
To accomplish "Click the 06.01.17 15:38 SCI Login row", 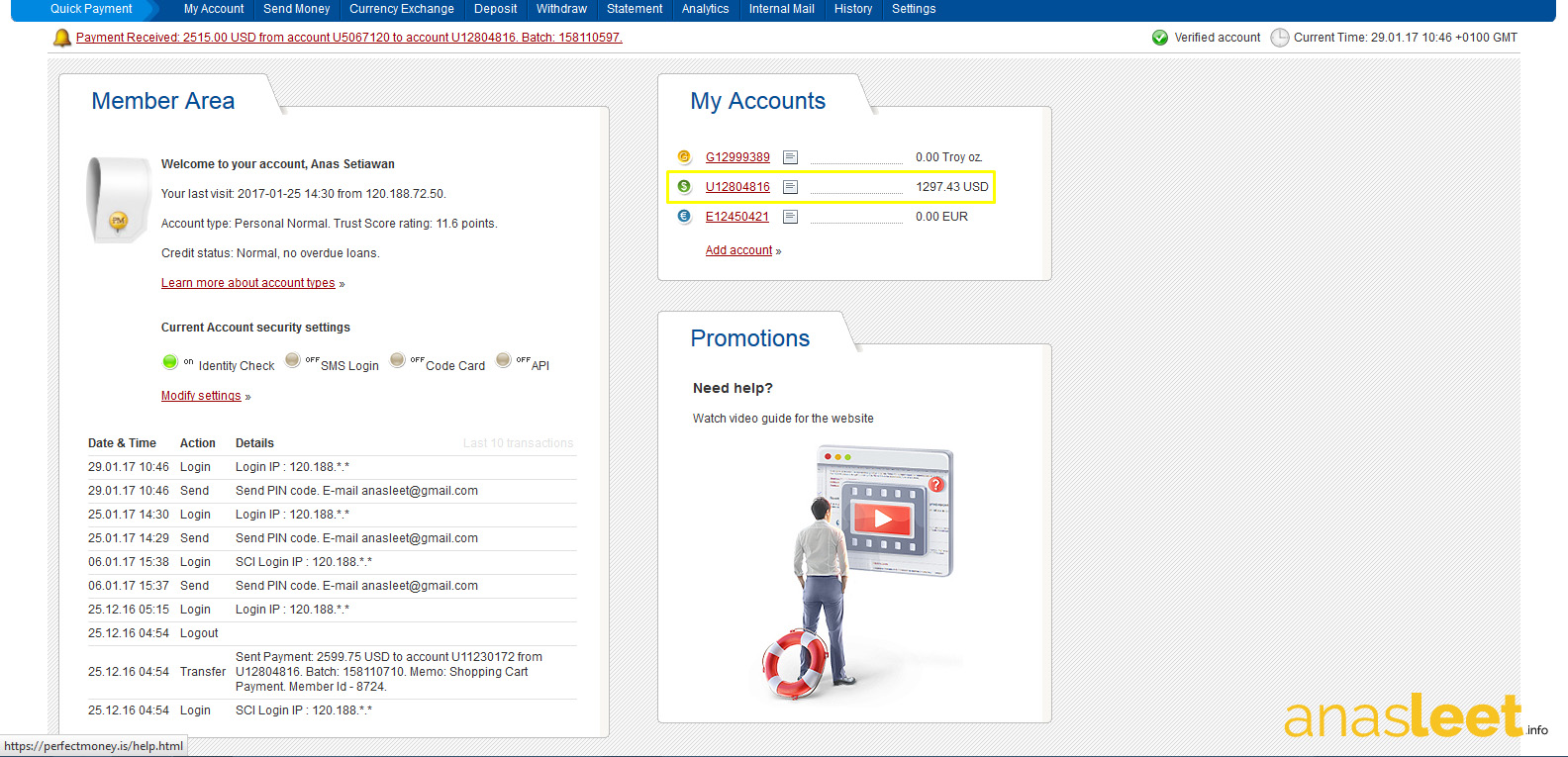I will [x=332, y=562].
